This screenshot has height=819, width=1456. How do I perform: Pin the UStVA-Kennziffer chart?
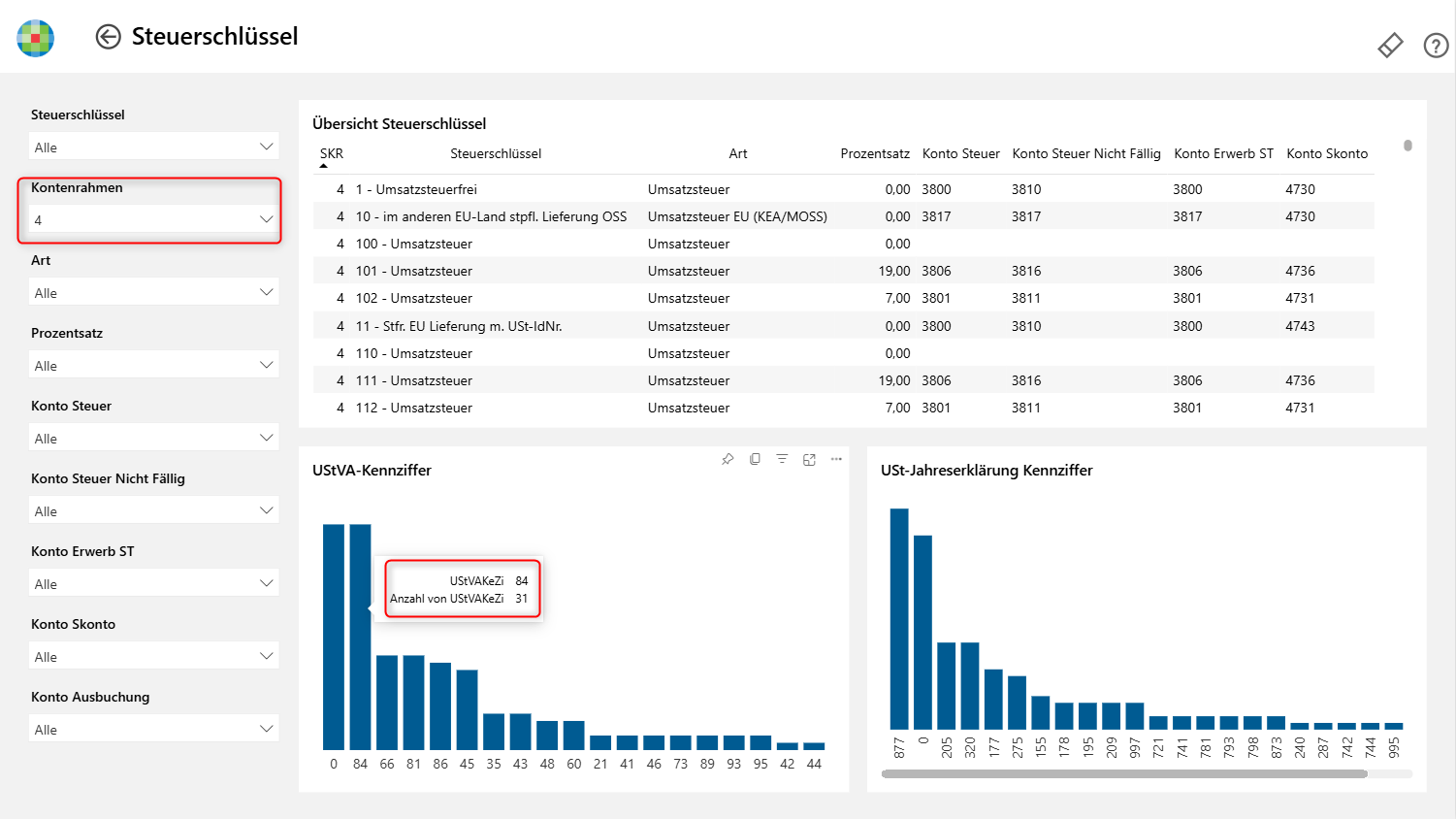728,459
